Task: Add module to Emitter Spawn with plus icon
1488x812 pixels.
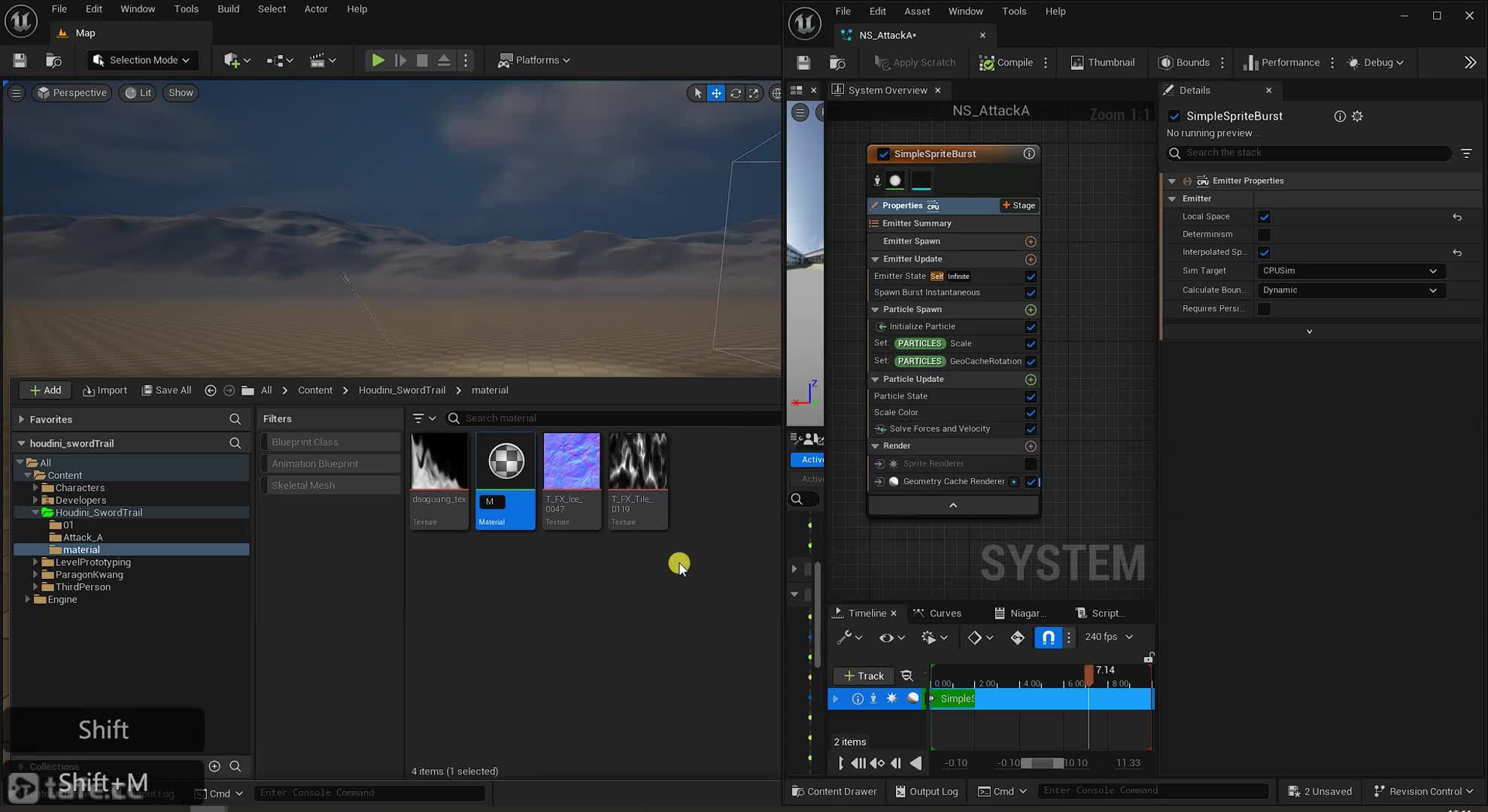Action: coord(1031,241)
